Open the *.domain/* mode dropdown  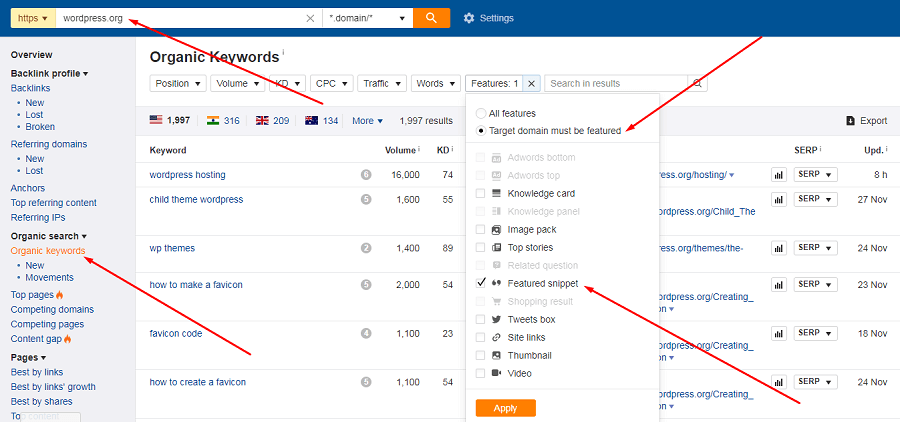coord(367,18)
